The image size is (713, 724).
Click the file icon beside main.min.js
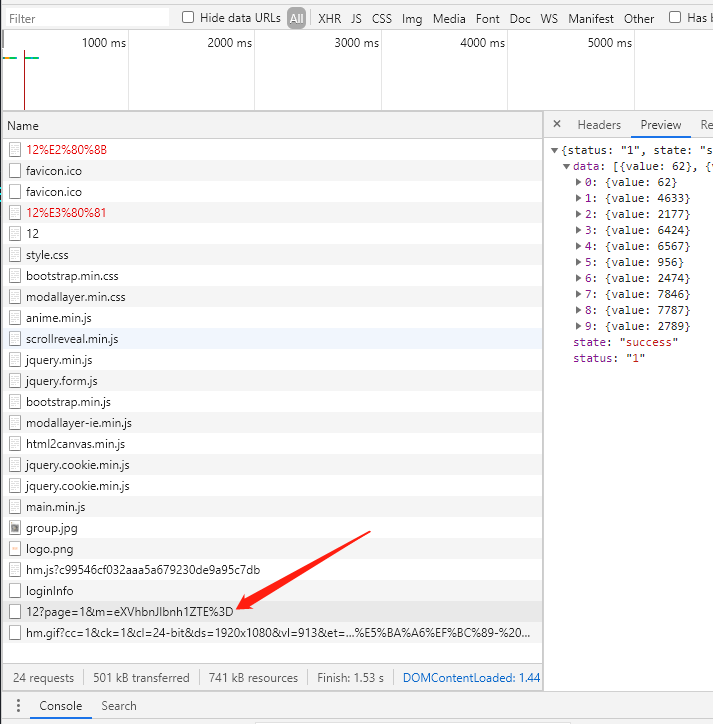[x=15, y=507]
